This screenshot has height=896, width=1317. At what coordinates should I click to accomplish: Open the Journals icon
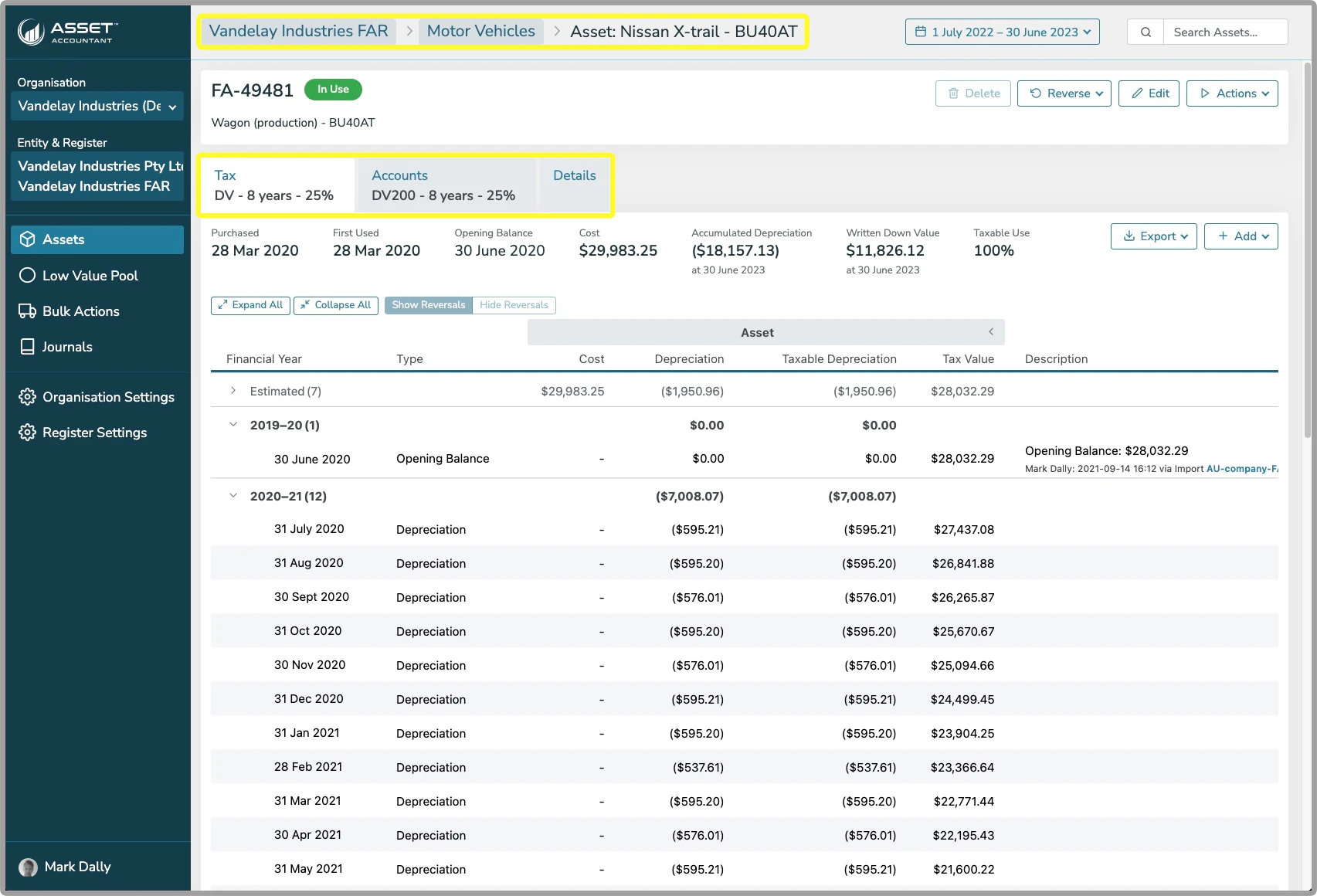click(27, 346)
